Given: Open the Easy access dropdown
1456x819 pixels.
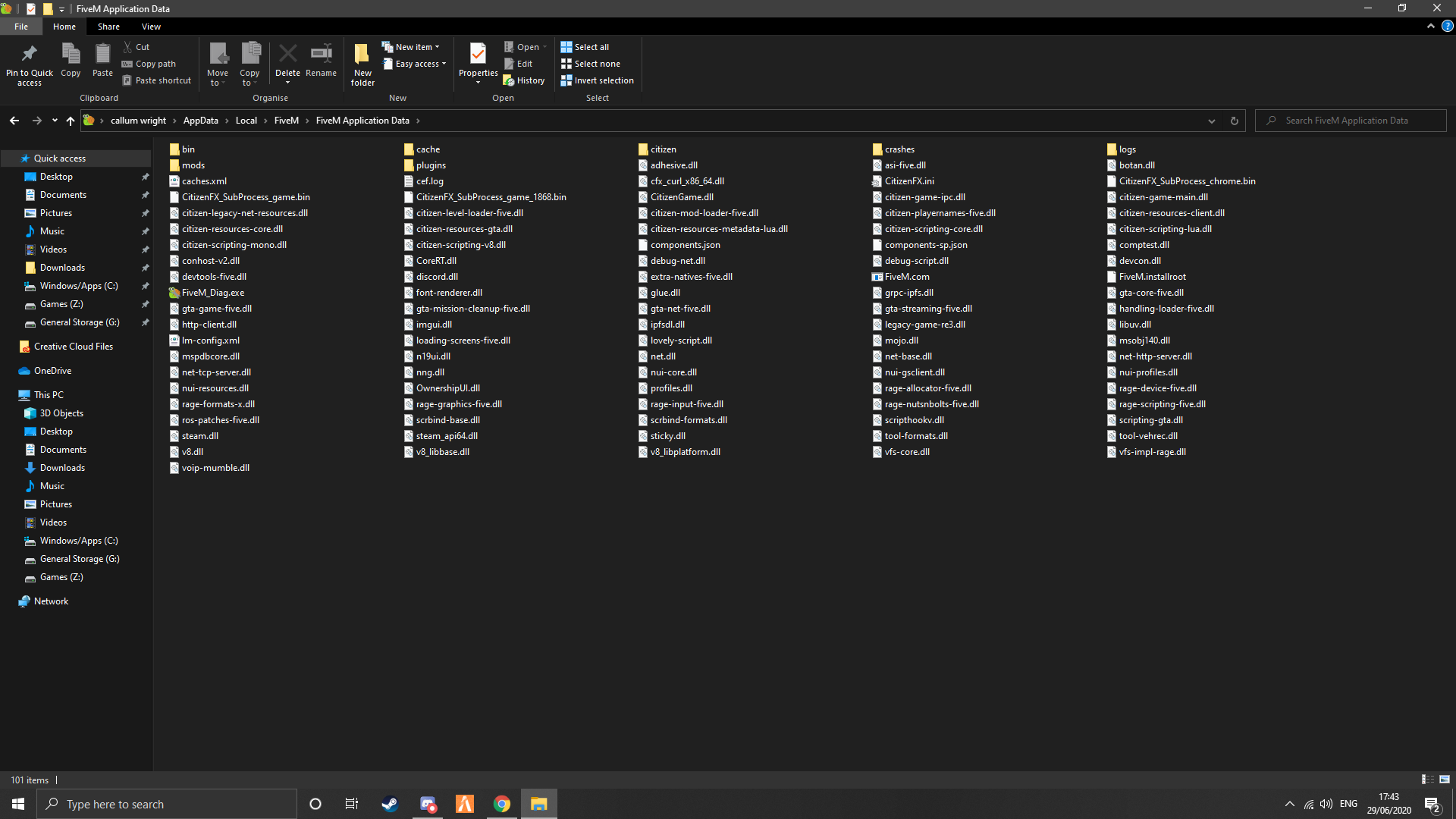Looking at the screenshot, I should click(442, 64).
